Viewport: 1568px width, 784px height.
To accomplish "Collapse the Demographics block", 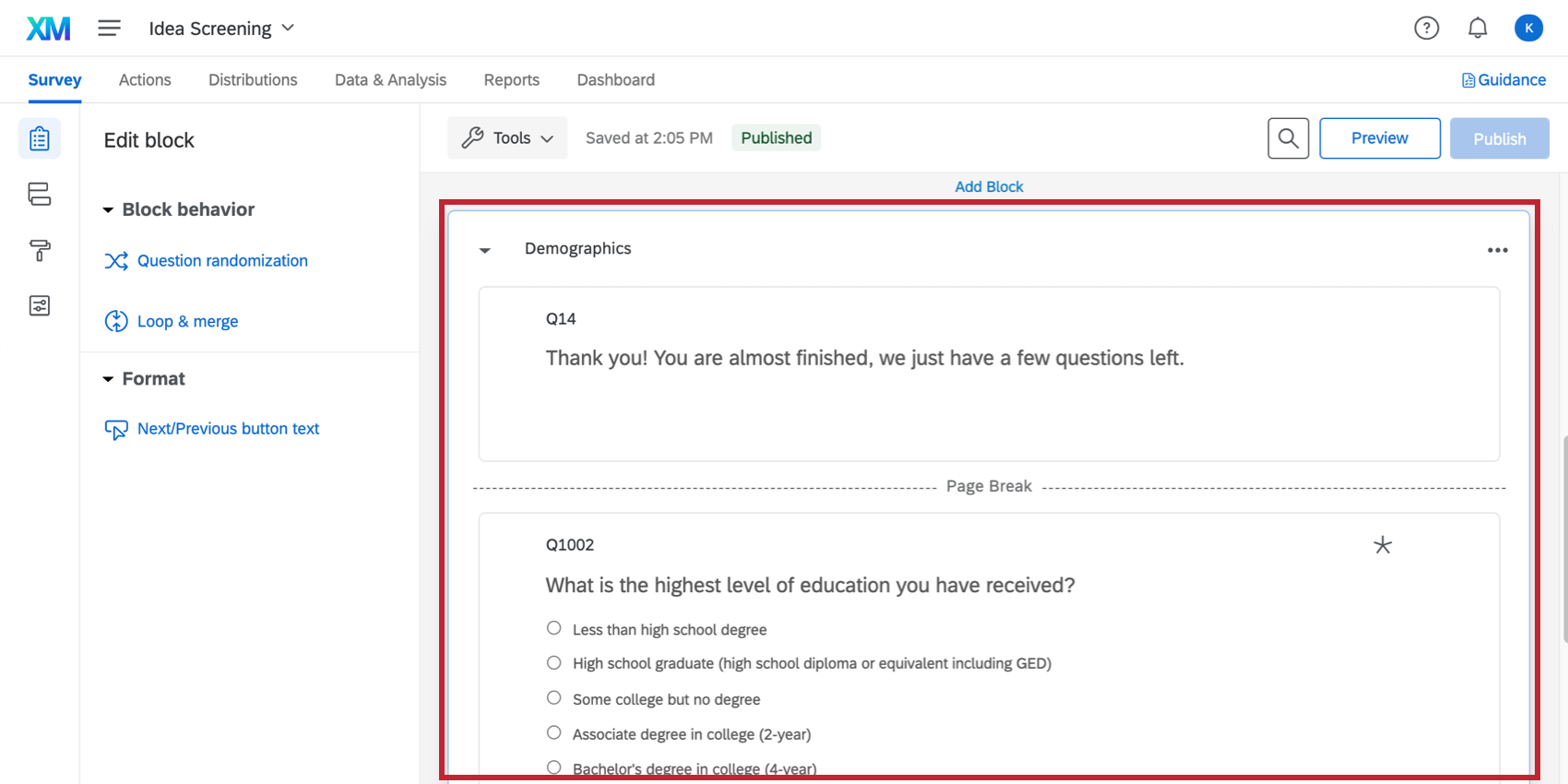I will pos(485,250).
